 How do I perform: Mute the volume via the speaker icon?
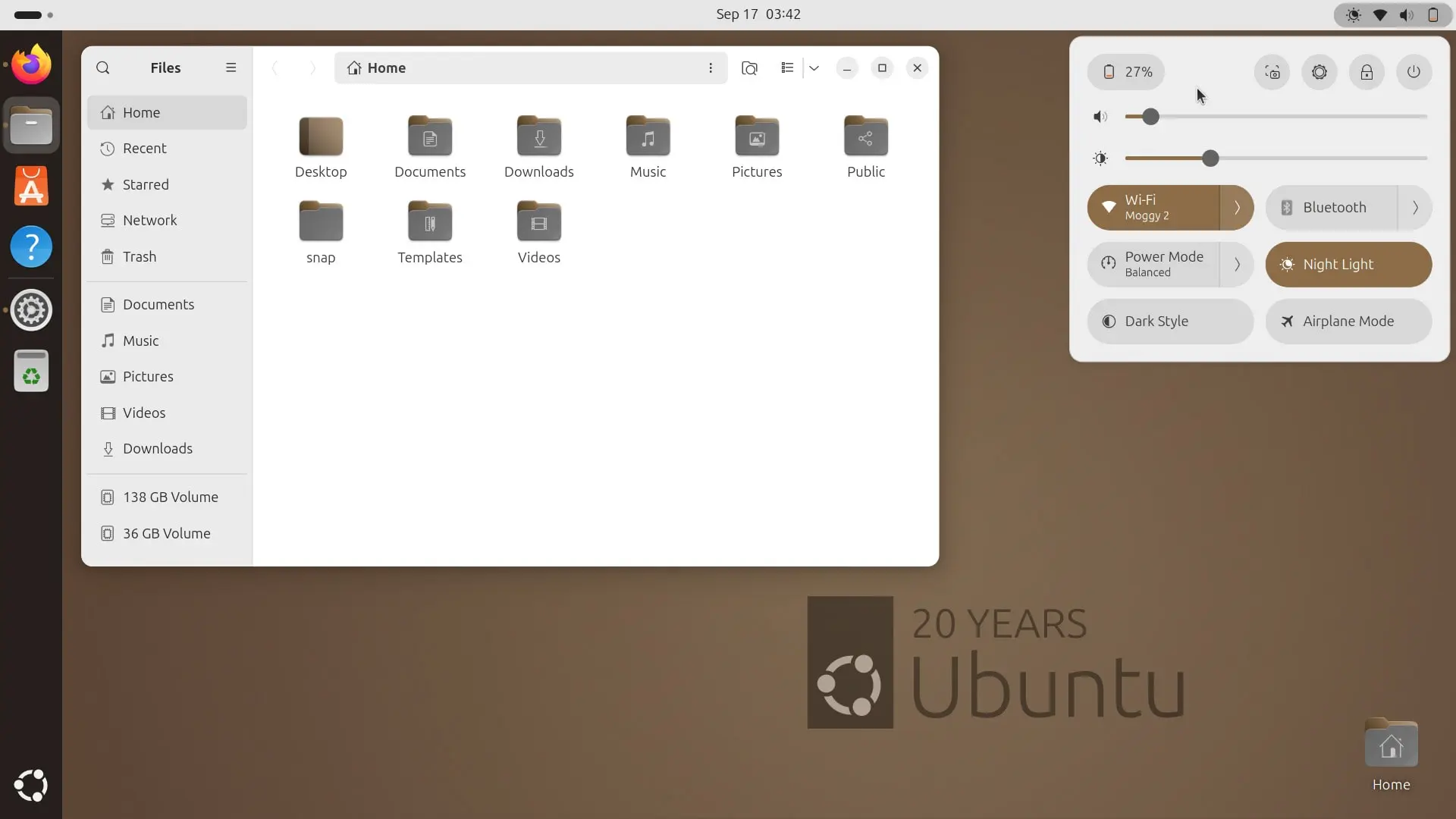point(1100,117)
